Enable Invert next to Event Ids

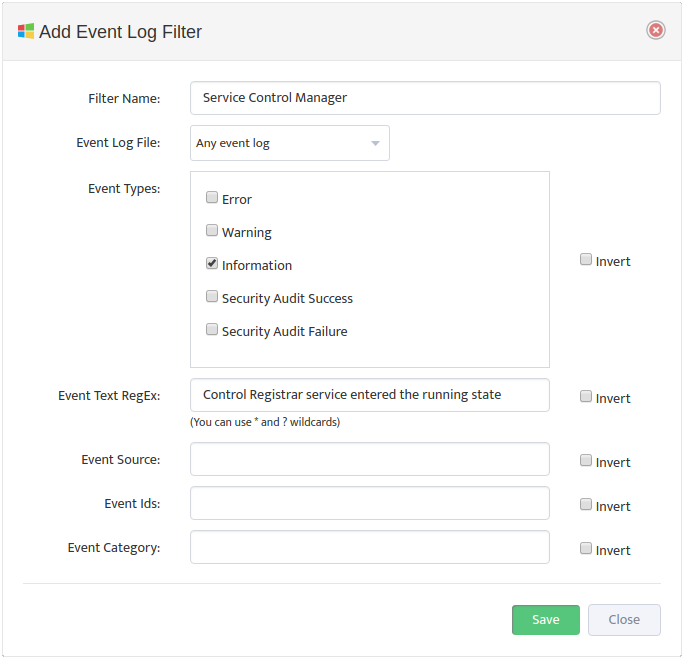[585, 505]
